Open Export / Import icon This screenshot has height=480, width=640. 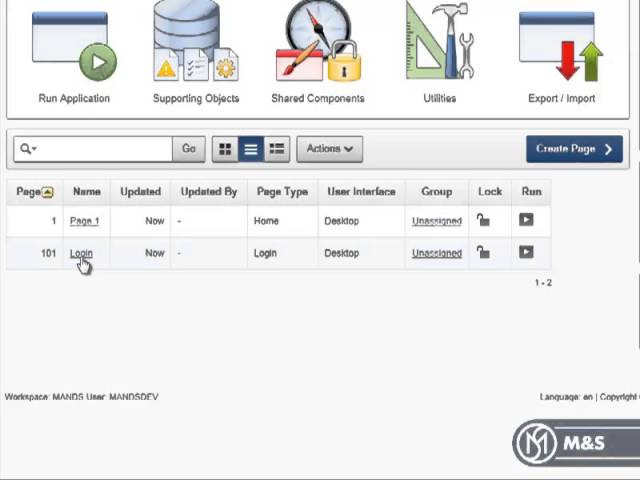click(561, 47)
